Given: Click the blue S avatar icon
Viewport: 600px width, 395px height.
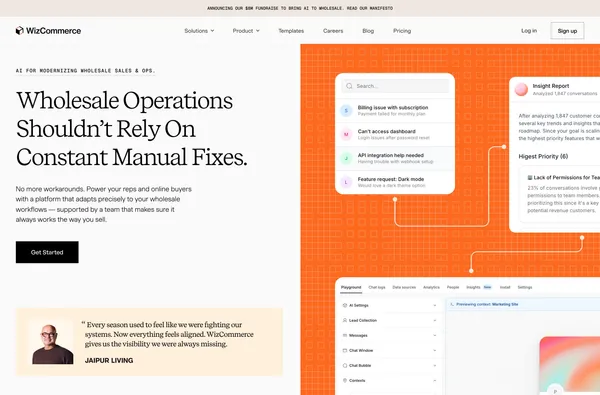Looking at the screenshot, I should coord(346,111).
